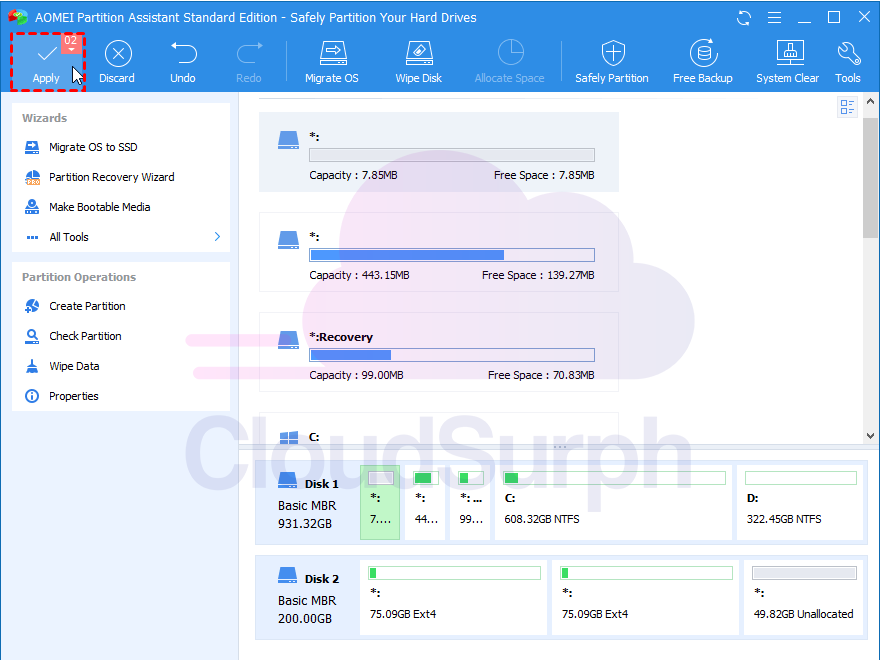Maximize the AOMEI window

(834, 17)
